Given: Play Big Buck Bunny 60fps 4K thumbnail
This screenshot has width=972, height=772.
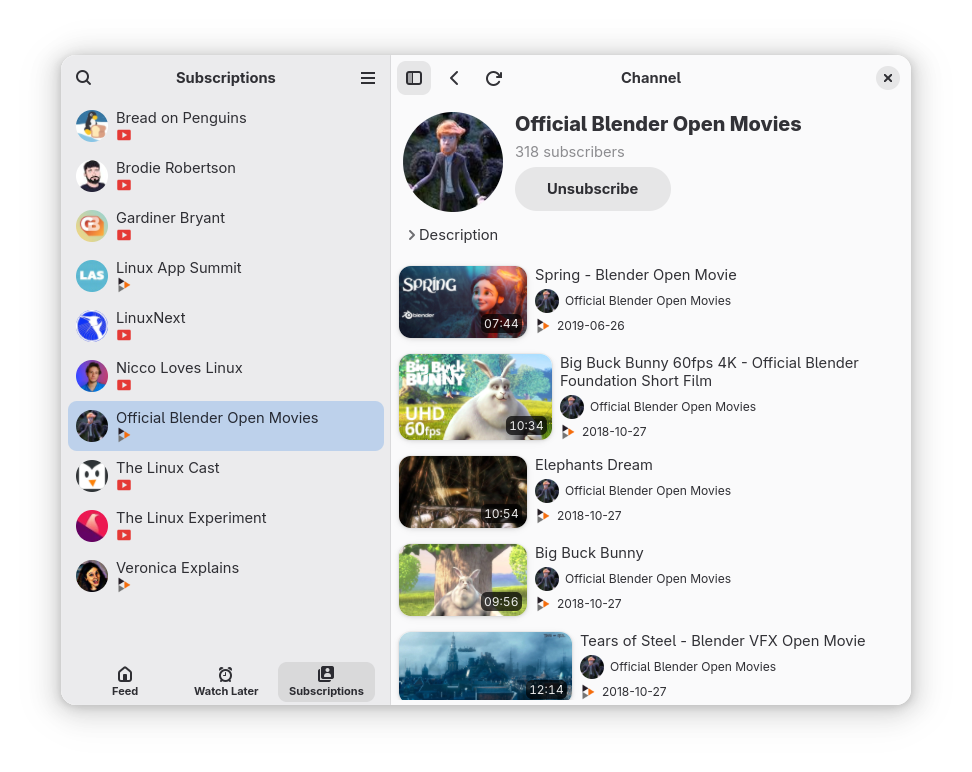Looking at the screenshot, I should pyautogui.click(x=475, y=397).
